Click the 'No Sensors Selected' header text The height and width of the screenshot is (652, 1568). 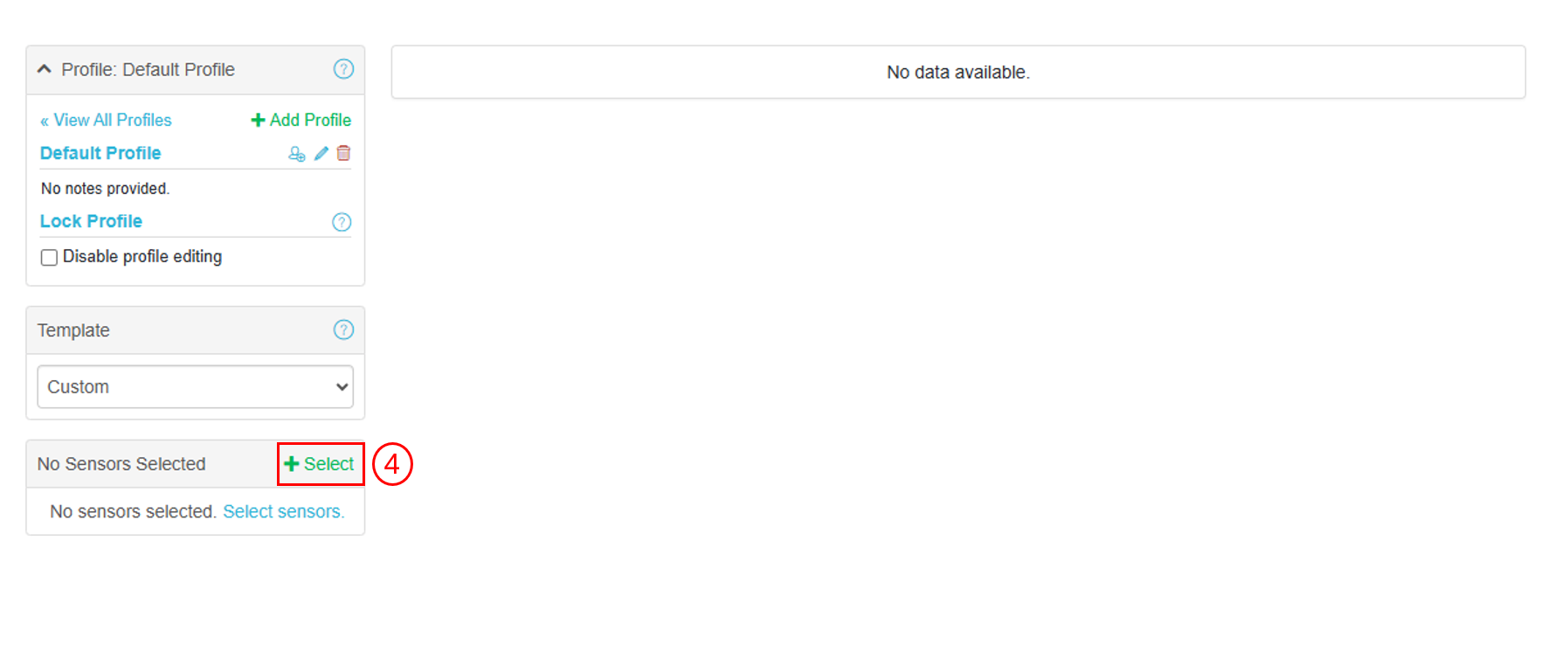pyautogui.click(x=121, y=464)
